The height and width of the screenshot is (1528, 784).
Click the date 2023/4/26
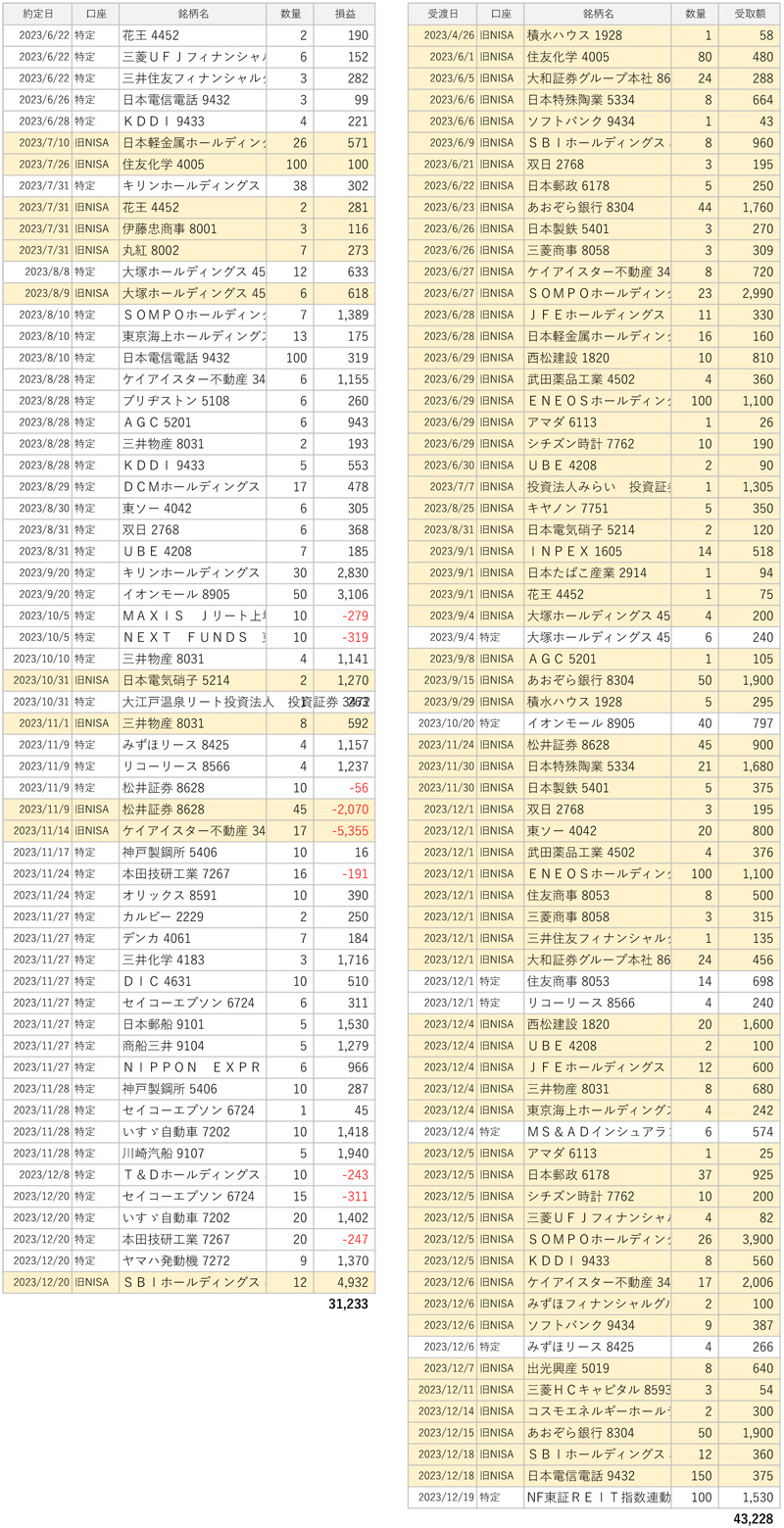tap(450, 35)
